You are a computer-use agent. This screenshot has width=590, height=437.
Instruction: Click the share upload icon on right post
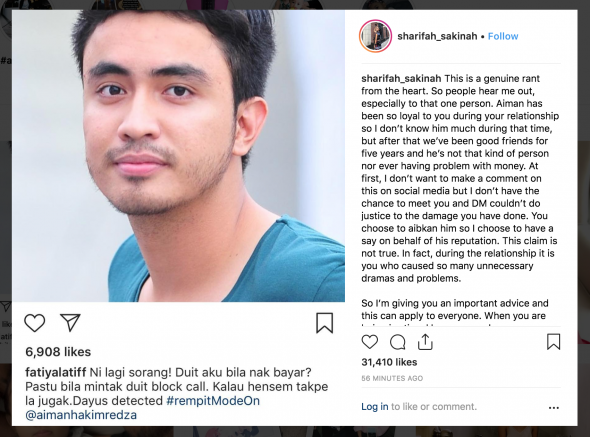(425, 342)
